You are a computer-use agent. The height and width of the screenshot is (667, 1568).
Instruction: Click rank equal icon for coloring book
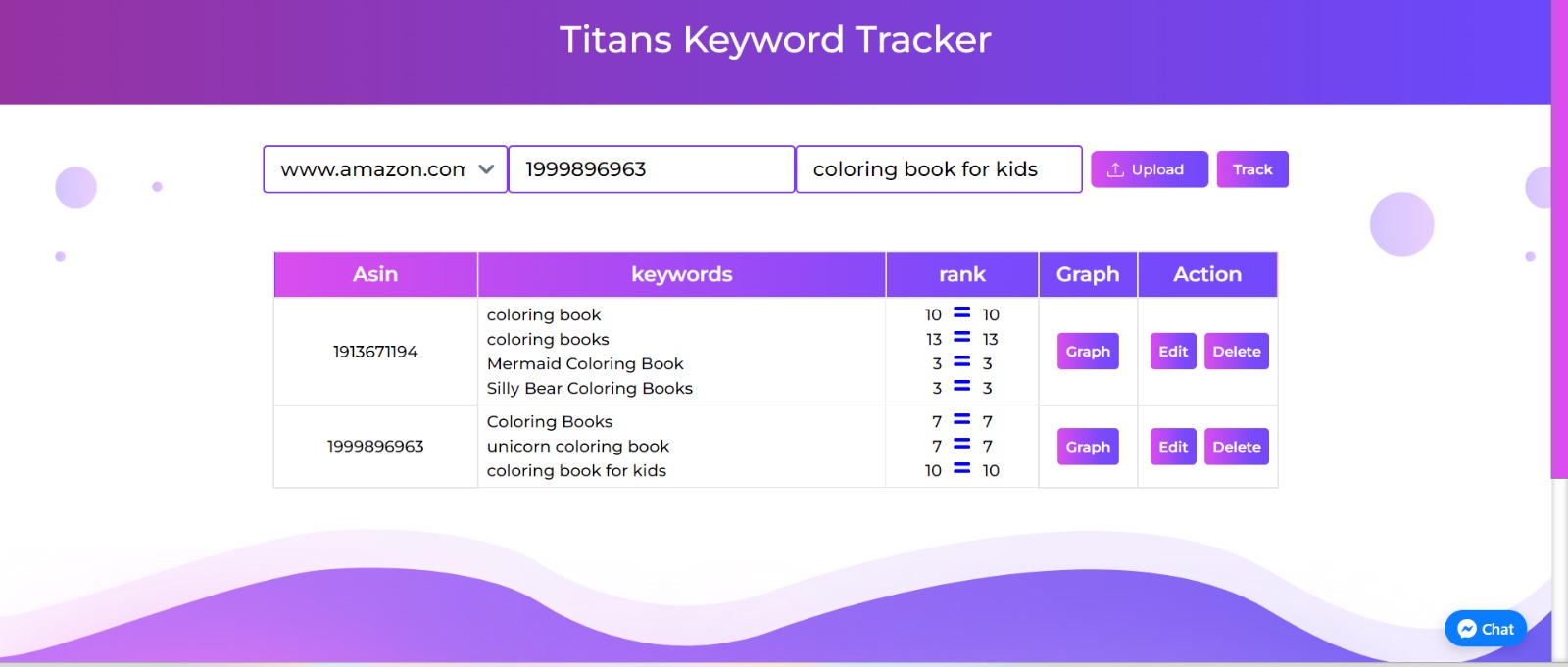pyautogui.click(x=962, y=313)
